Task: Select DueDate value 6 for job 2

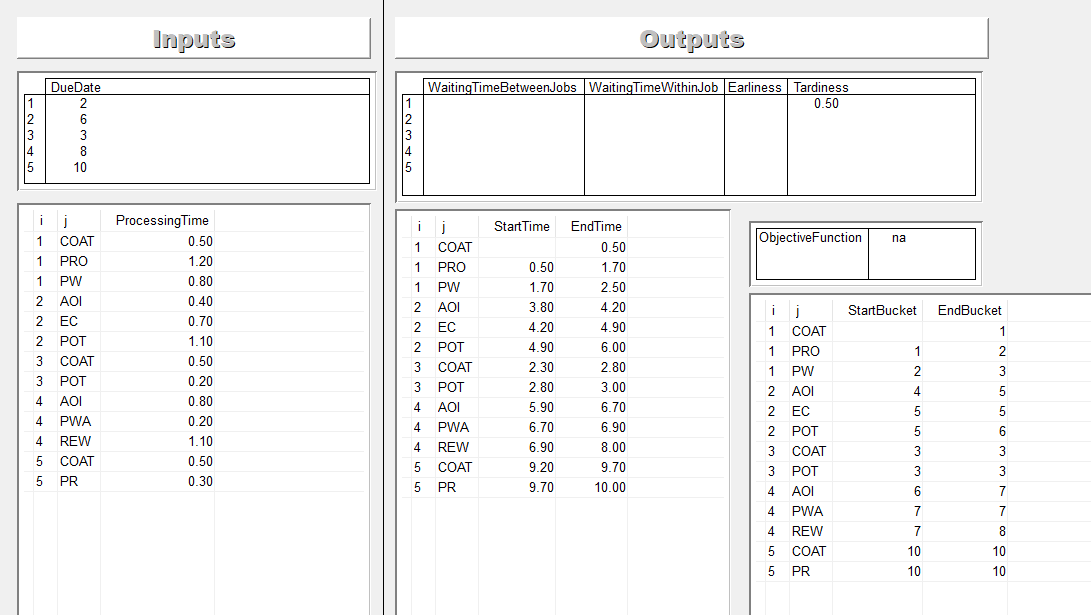Action: (83, 120)
